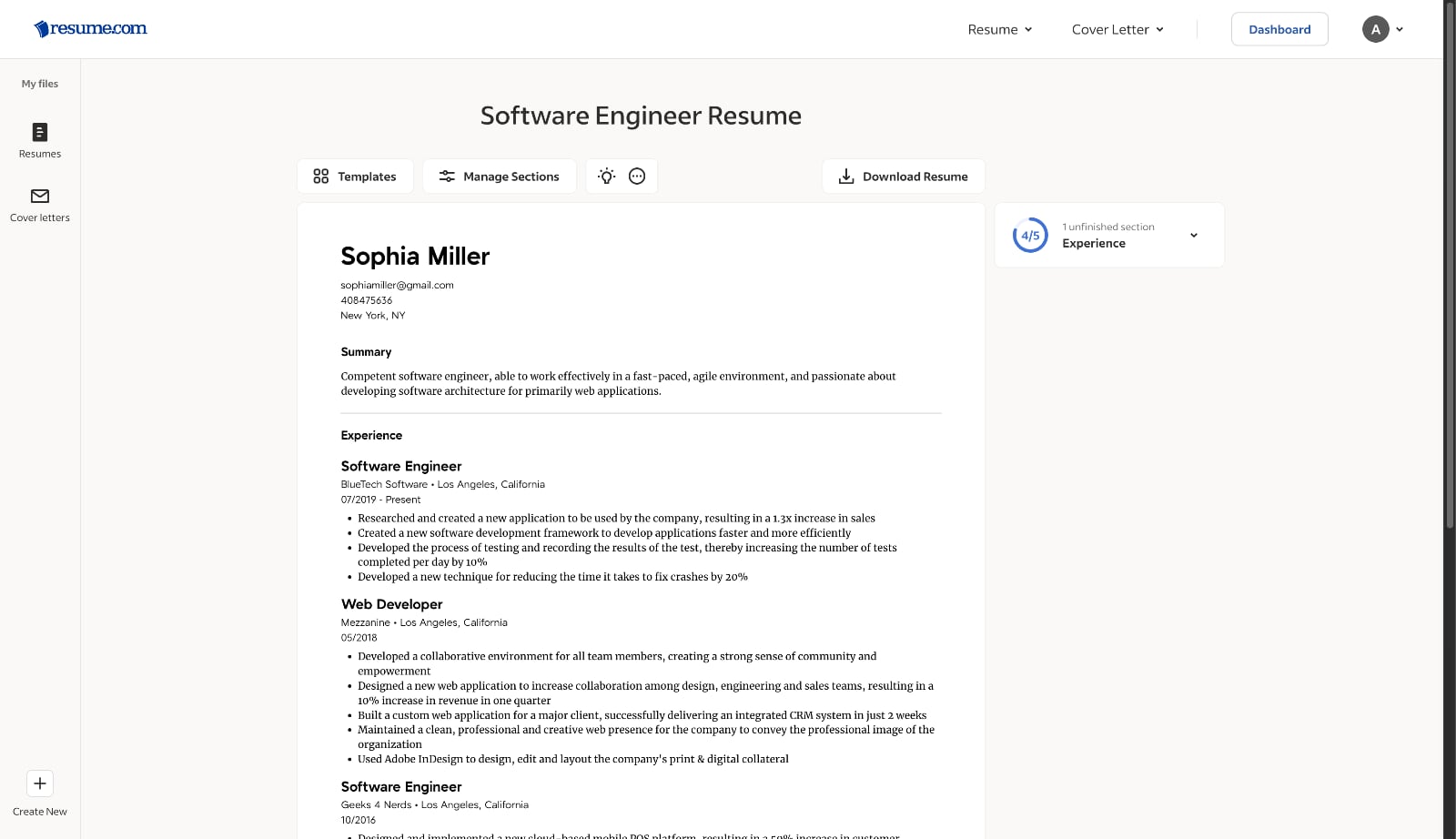Click the Geeks 4 Nerds company line
This screenshot has width=1456, height=839.
click(x=434, y=804)
